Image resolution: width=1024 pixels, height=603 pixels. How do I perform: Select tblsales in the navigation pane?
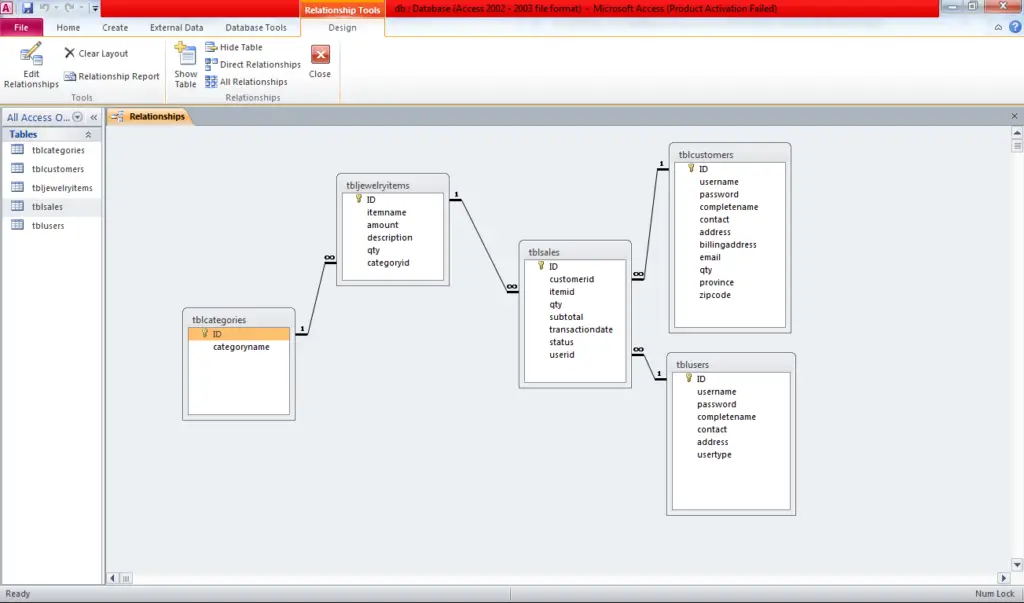47,207
